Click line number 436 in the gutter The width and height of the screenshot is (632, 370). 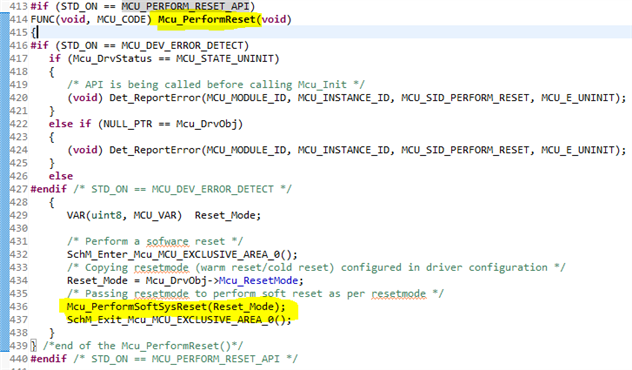pos(19,307)
